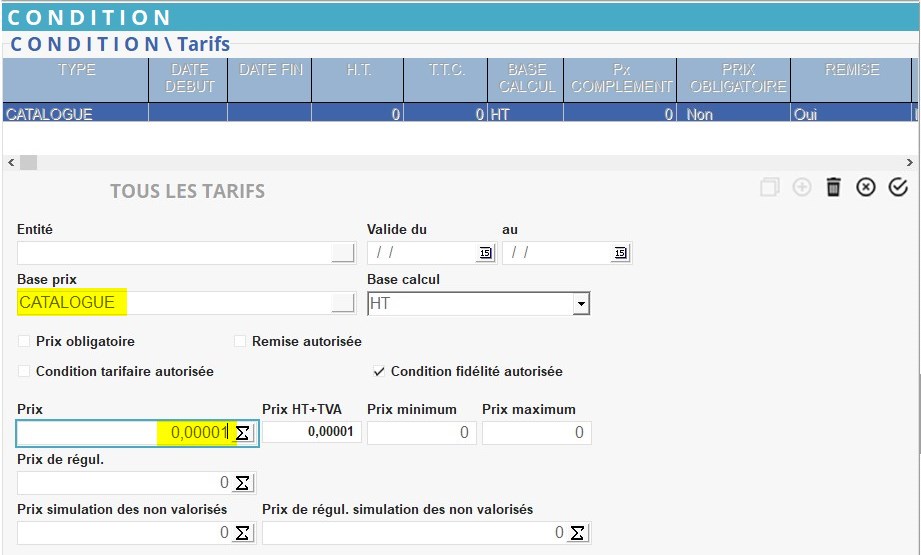The image size is (921, 555).
Task: Open the Base prix lookup button
Action: pyautogui.click(x=342, y=303)
